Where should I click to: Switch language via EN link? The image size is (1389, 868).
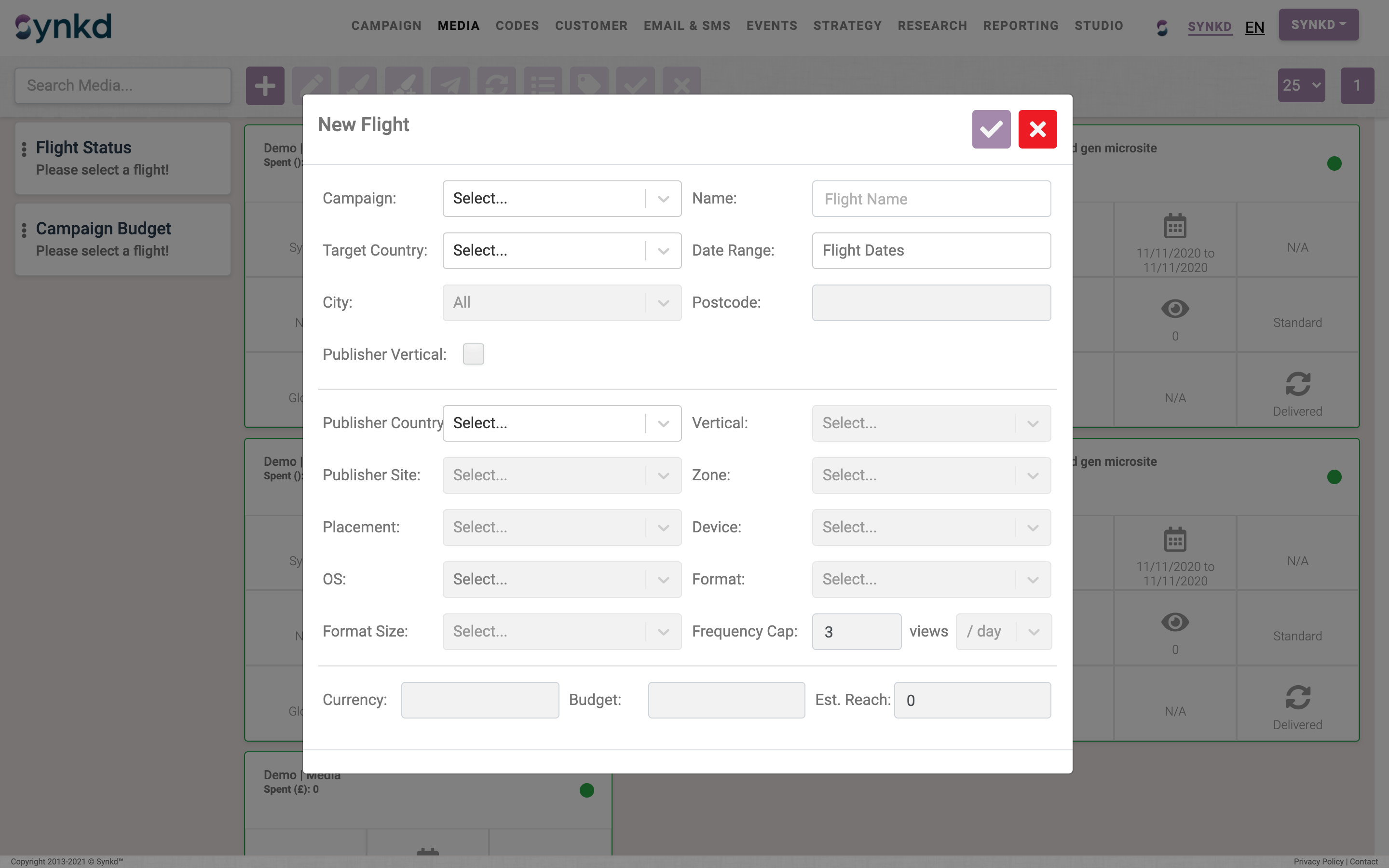click(1254, 27)
